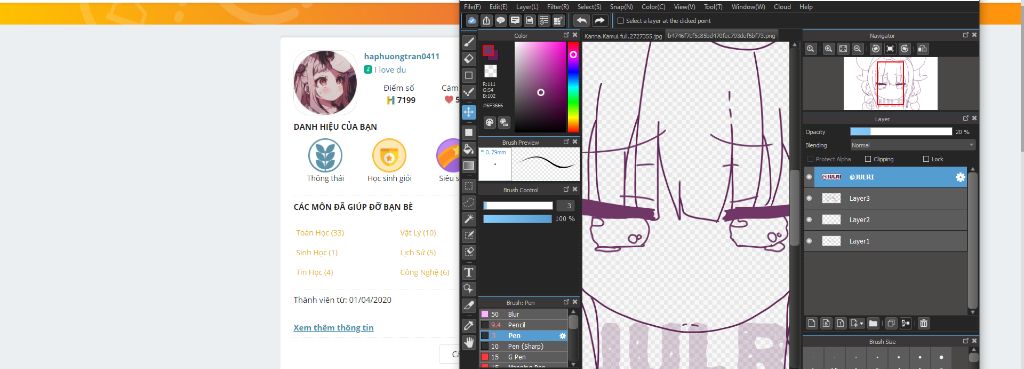This screenshot has width=1024, height=369.
Task: Click the Redo arrow button
Action: click(600, 21)
